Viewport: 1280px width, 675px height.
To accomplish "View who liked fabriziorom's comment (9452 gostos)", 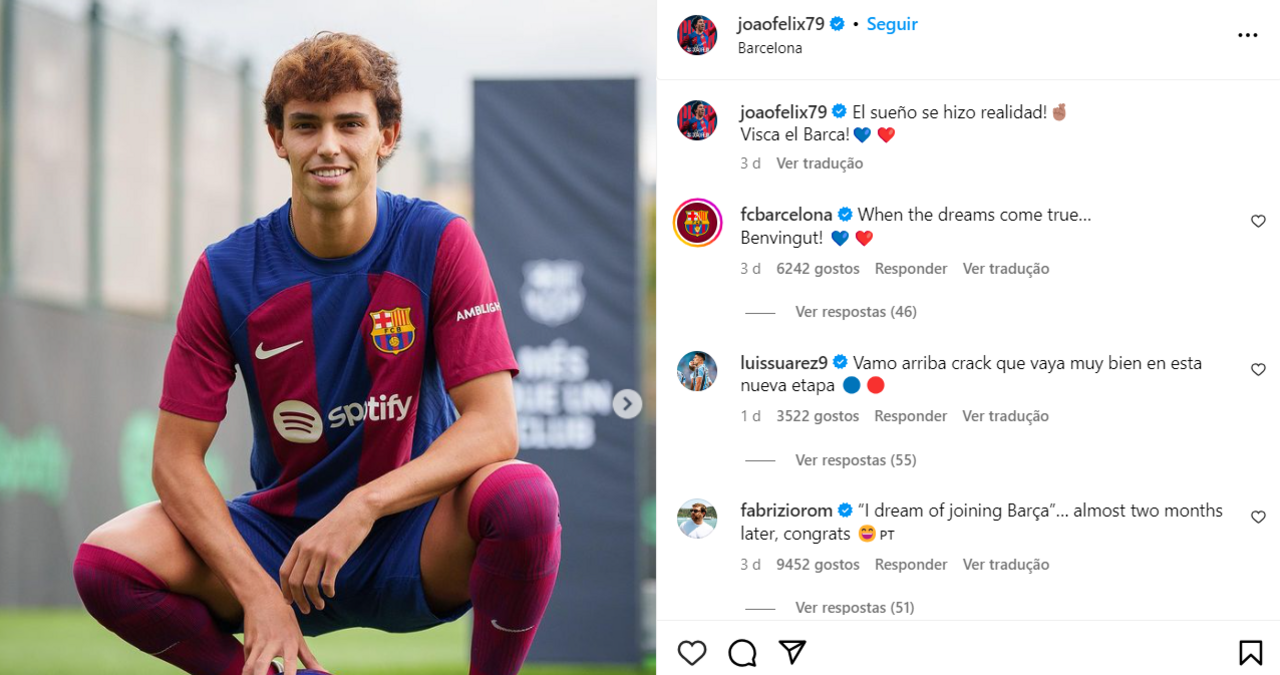I will [x=817, y=564].
